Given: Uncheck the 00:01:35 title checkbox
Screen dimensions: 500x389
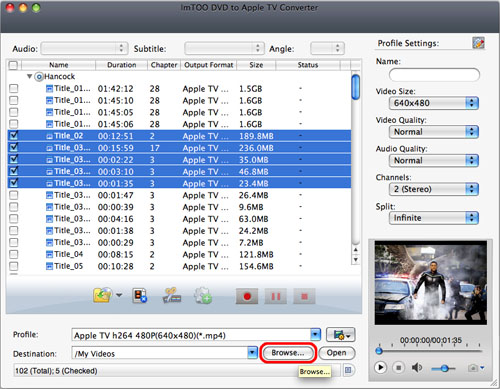Looking at the screenshot, I should coord(14,183).
